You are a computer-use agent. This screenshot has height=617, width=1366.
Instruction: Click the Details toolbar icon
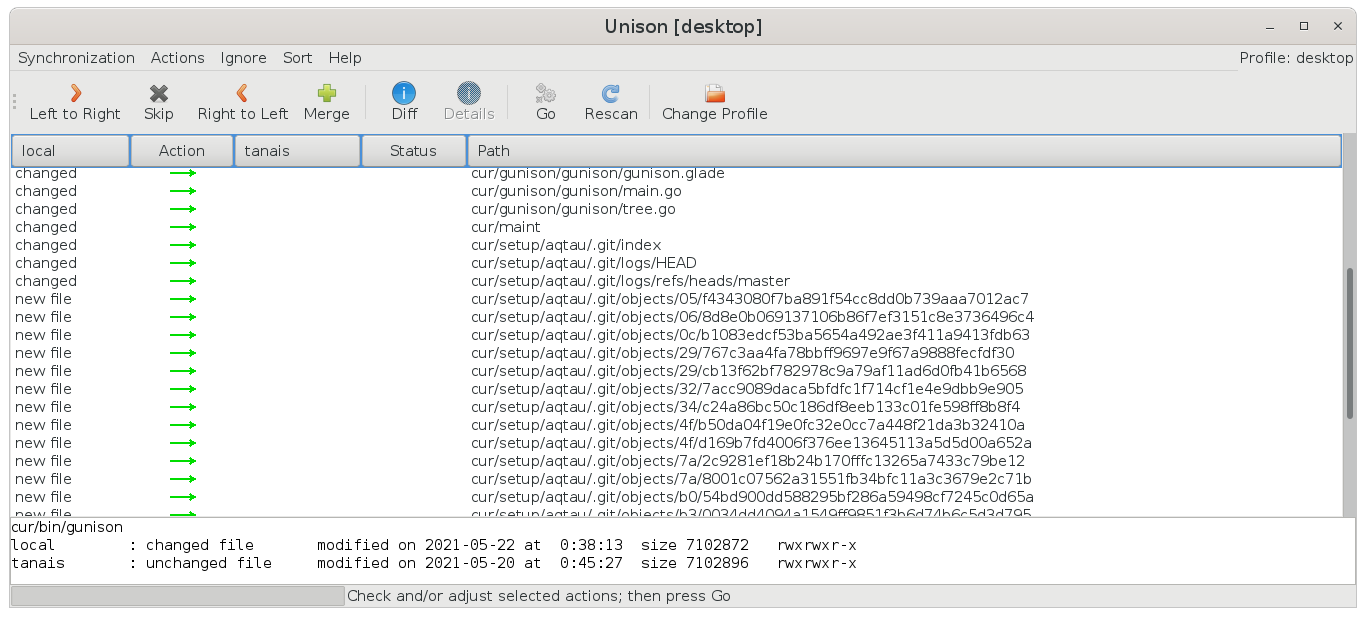(x=469, y=93)
